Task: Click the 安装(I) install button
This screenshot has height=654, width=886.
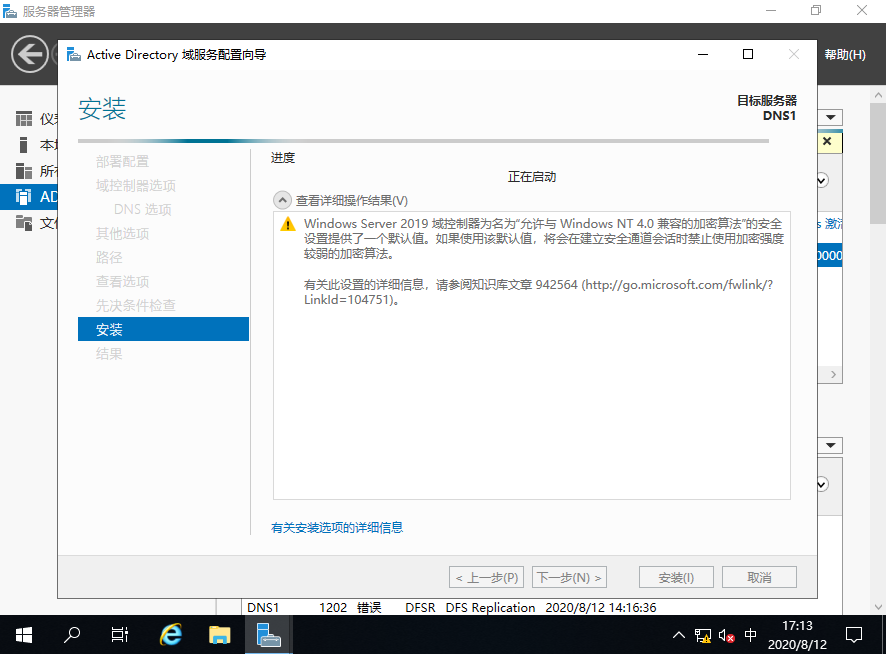Action: 676,577
